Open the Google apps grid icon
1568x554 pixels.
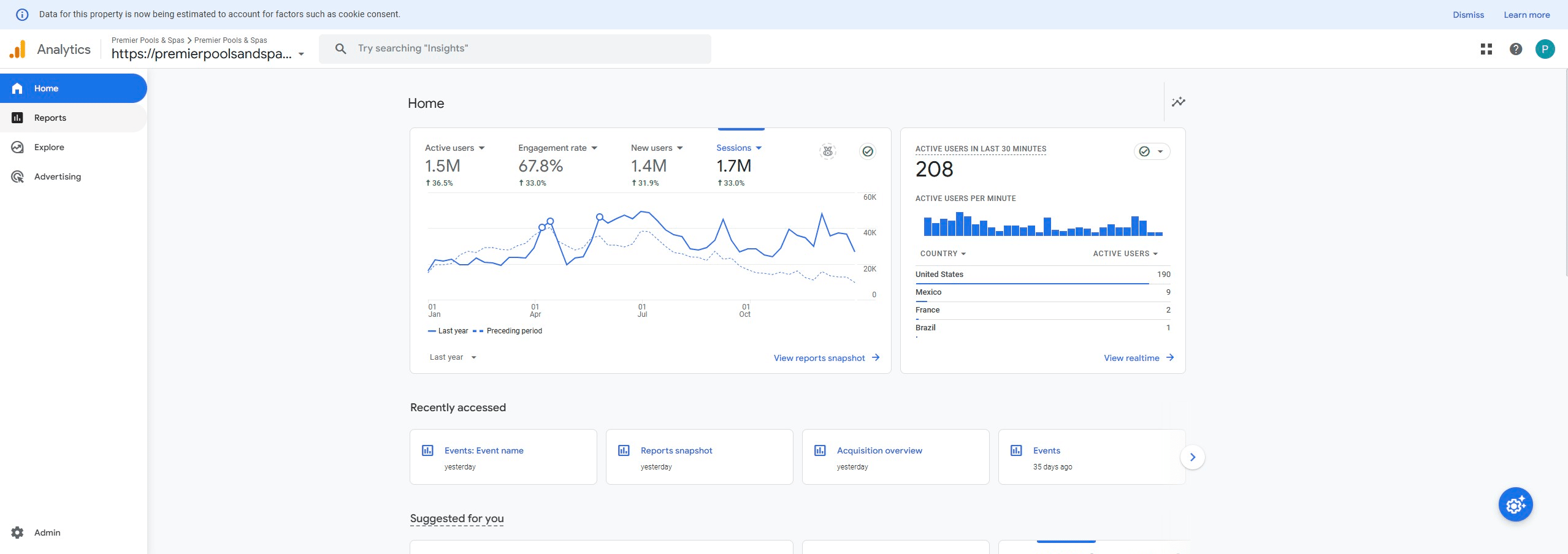coord(1486,49)
